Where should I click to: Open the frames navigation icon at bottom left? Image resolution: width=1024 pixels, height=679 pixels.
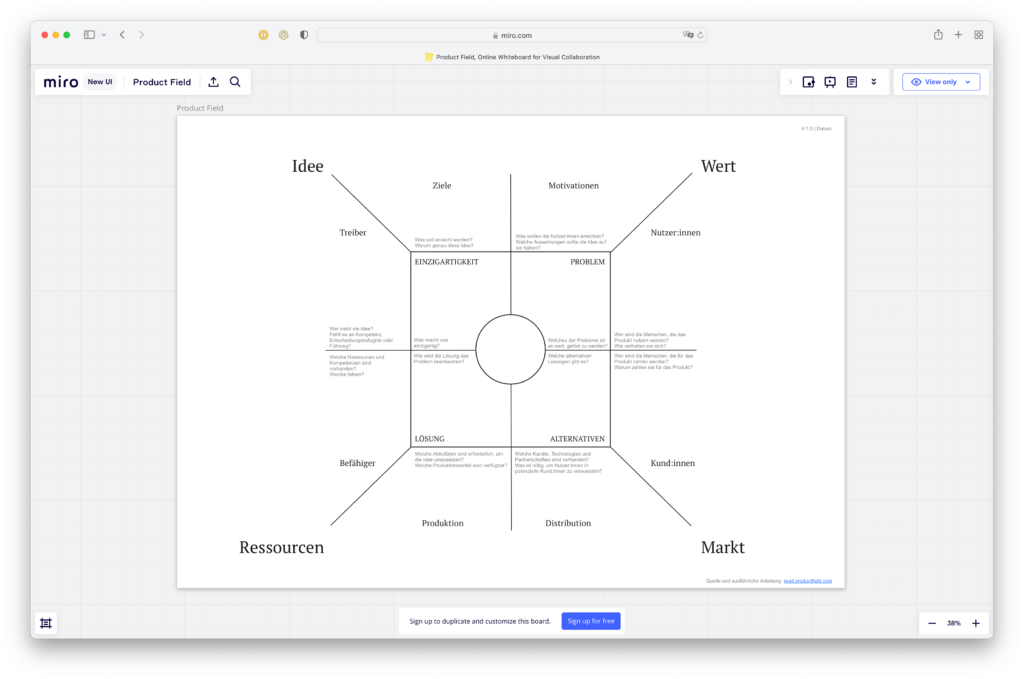[45, 622]
